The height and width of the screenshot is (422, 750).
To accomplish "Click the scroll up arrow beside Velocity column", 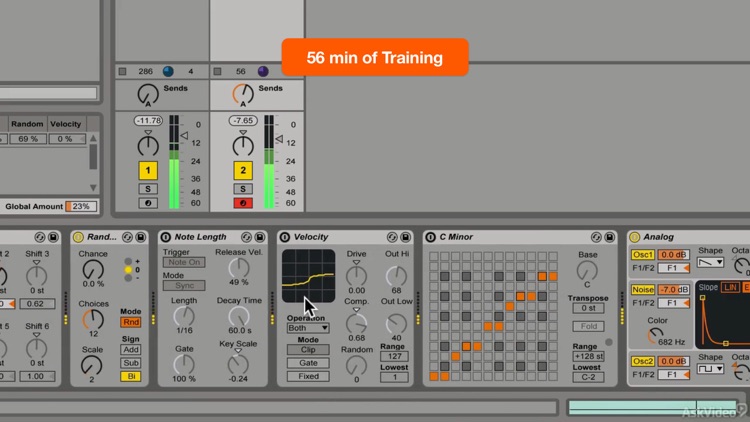I will [93, 138].
